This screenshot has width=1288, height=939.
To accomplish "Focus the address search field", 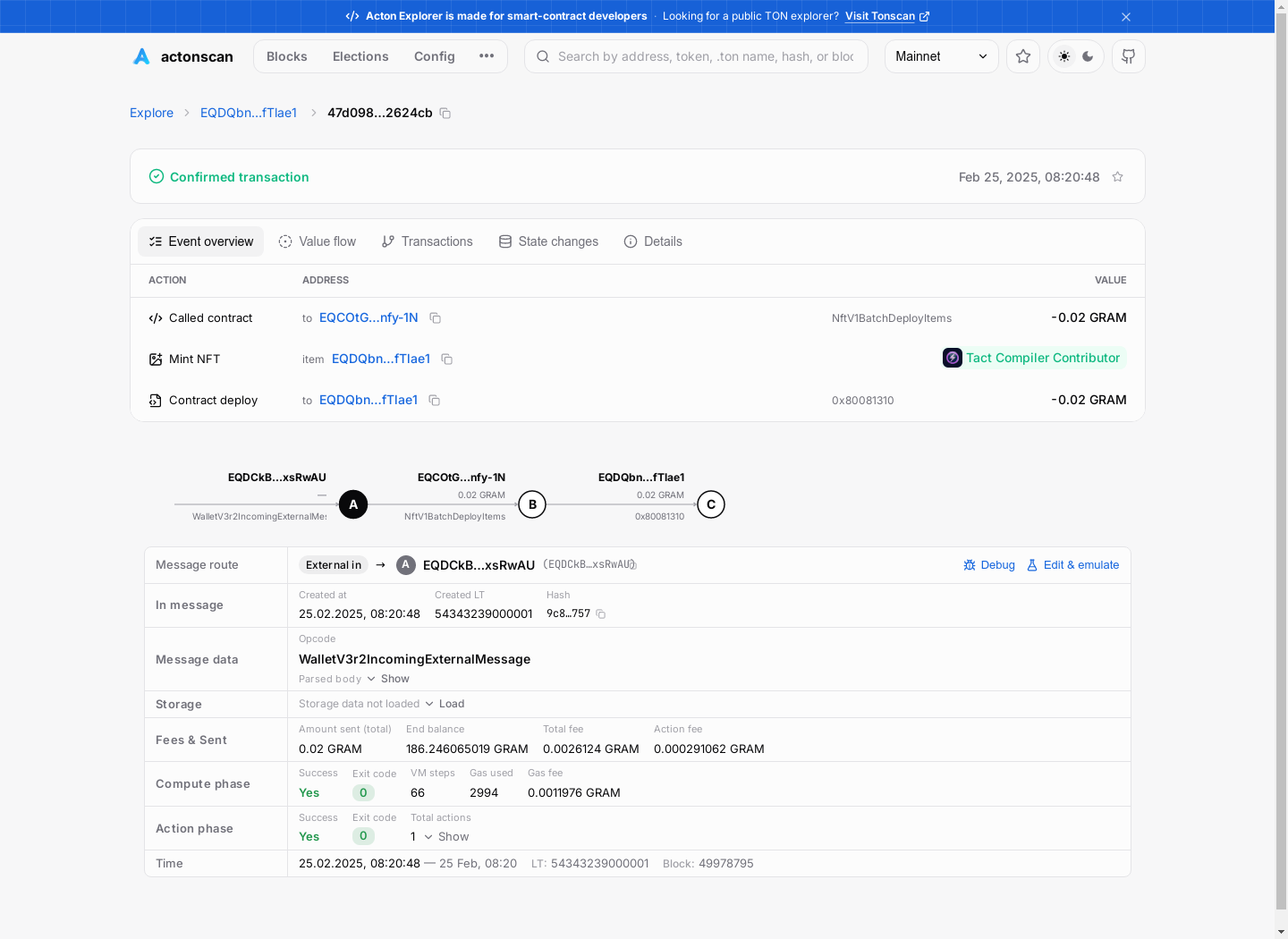I will 696,56.
